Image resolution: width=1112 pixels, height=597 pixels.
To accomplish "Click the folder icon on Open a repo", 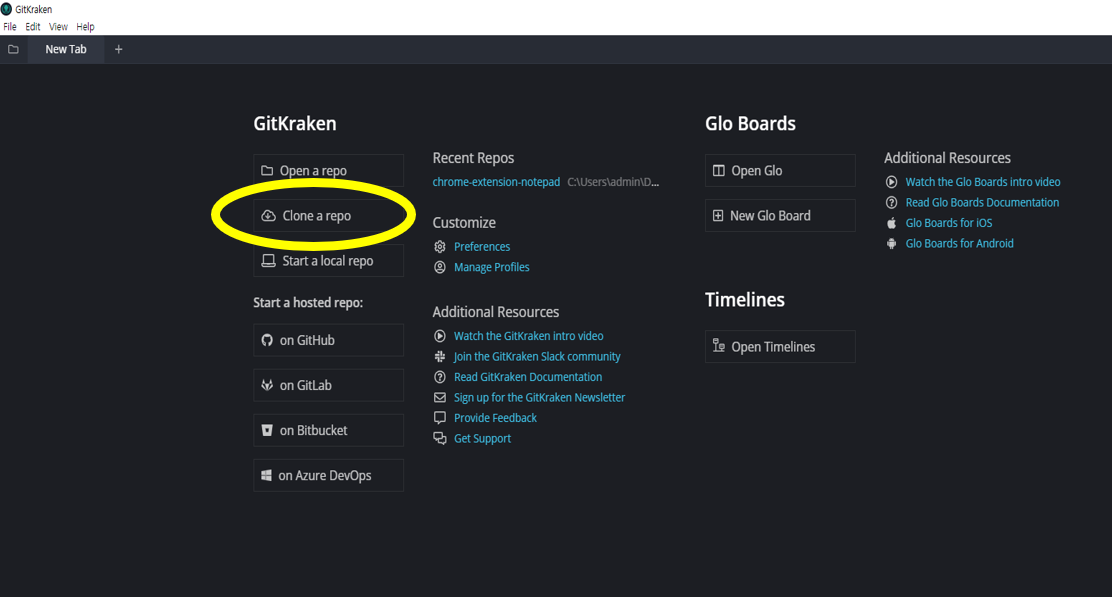I will [x=267, y=171].
